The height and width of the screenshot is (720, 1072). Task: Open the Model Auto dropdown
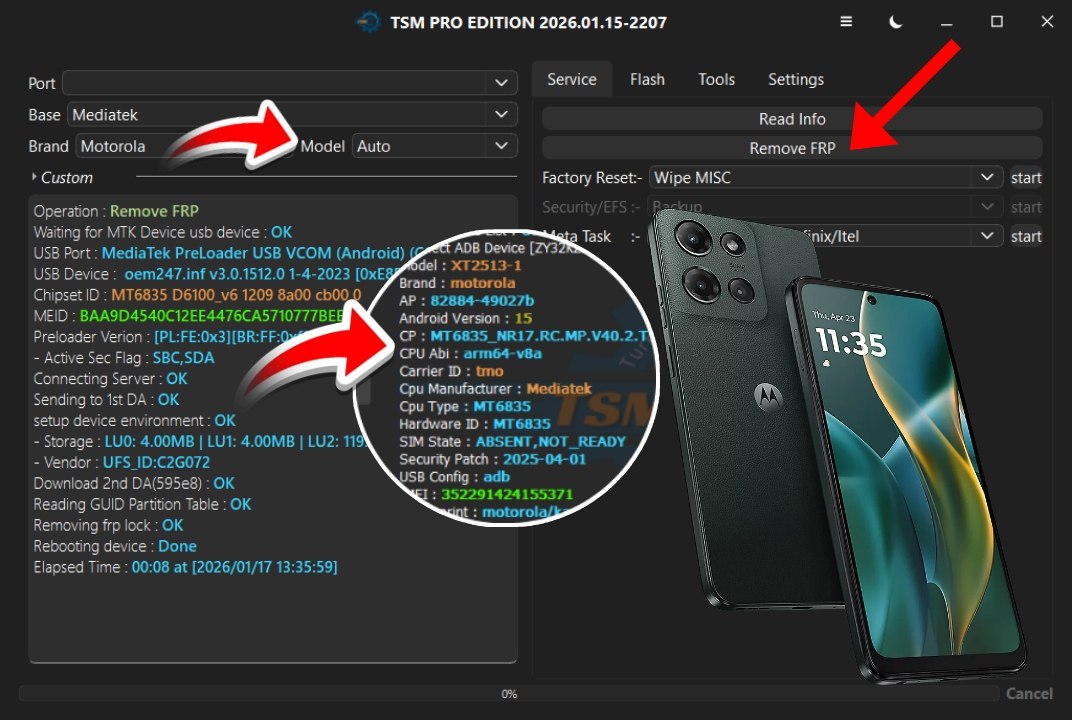tap(434, 146)
